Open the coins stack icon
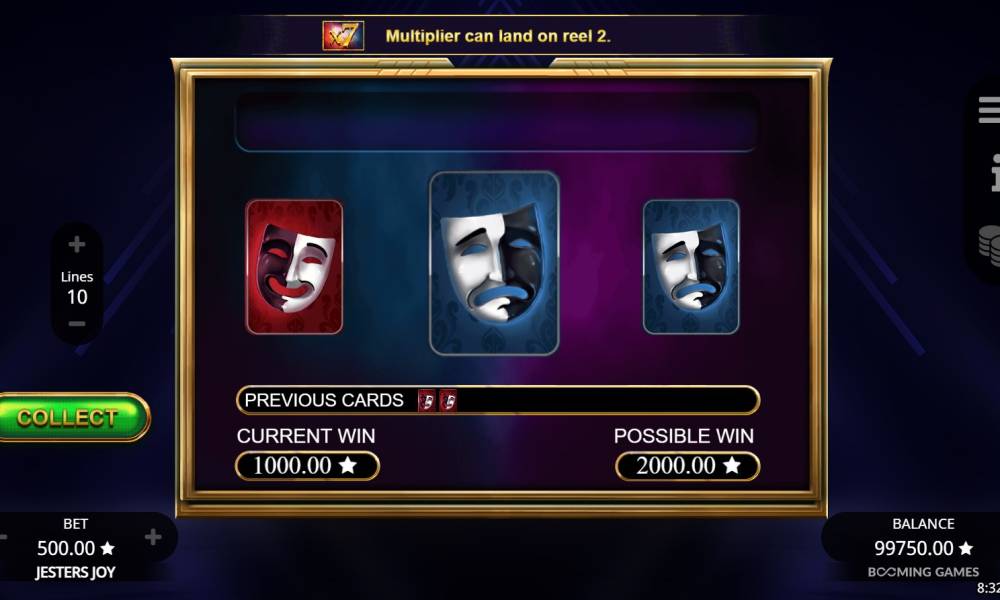 pos(989,245)
